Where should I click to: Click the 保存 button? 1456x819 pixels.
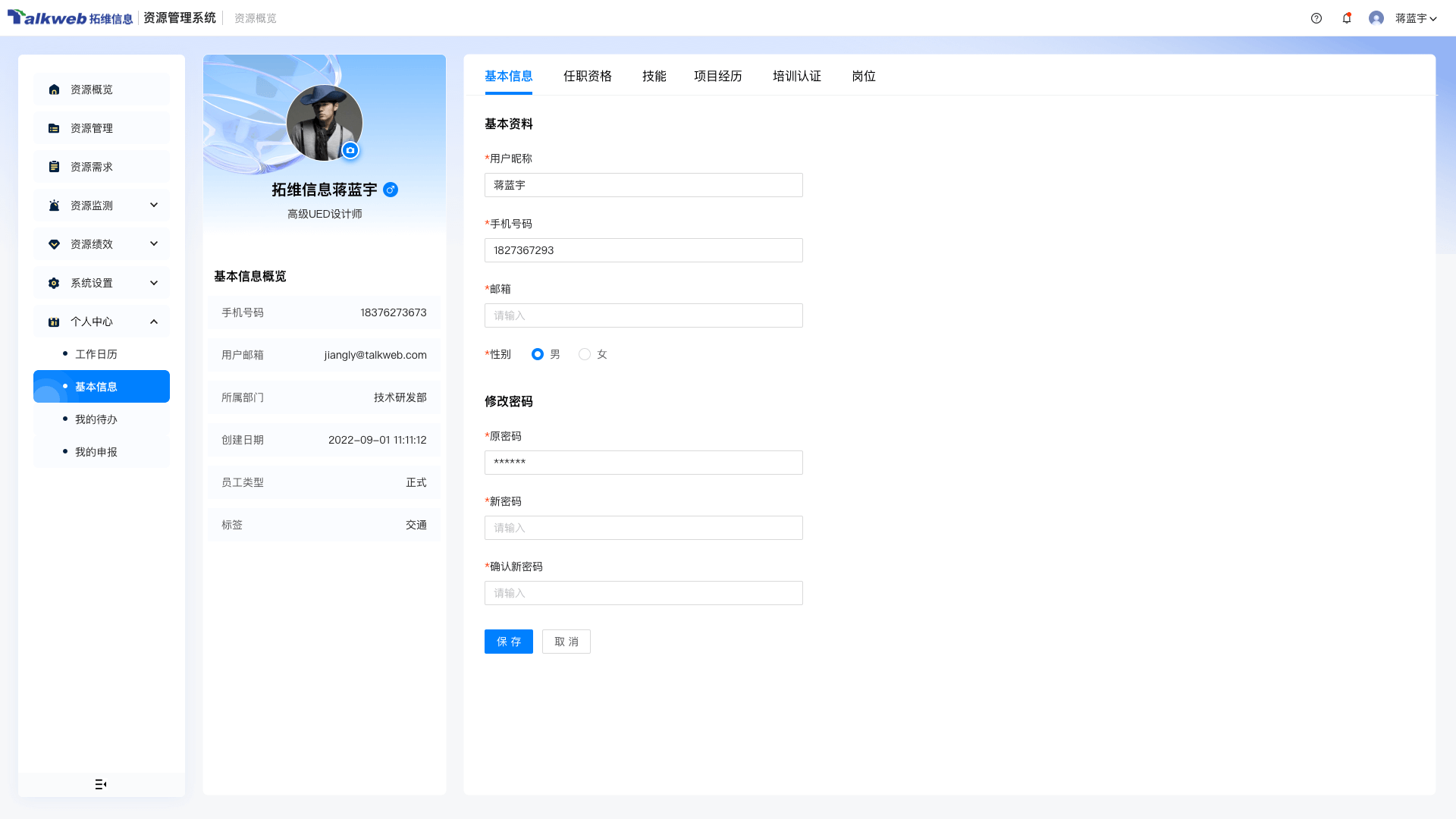[x=508, y=641]
